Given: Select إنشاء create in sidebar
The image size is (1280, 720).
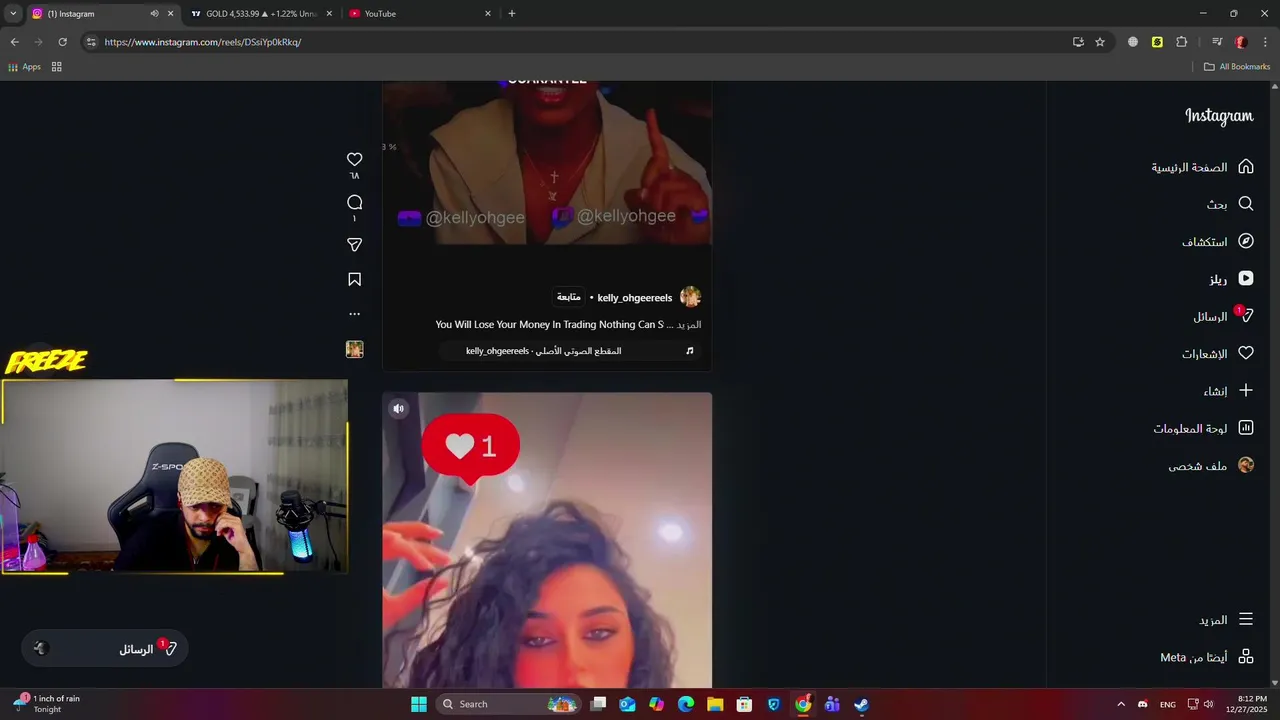Looking at the screenshot, I should click(x=1228, y=391).
